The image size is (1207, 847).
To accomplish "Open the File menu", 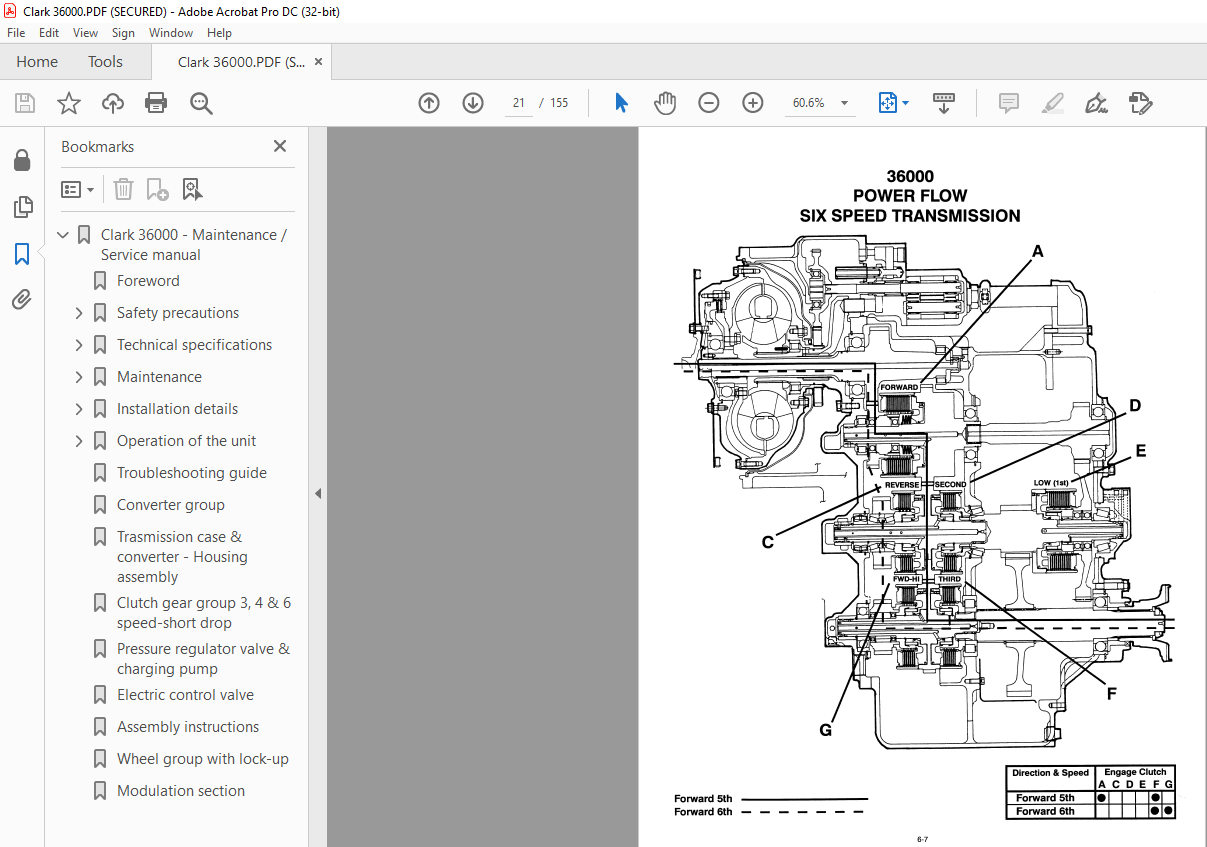I will tap(16, 33).
